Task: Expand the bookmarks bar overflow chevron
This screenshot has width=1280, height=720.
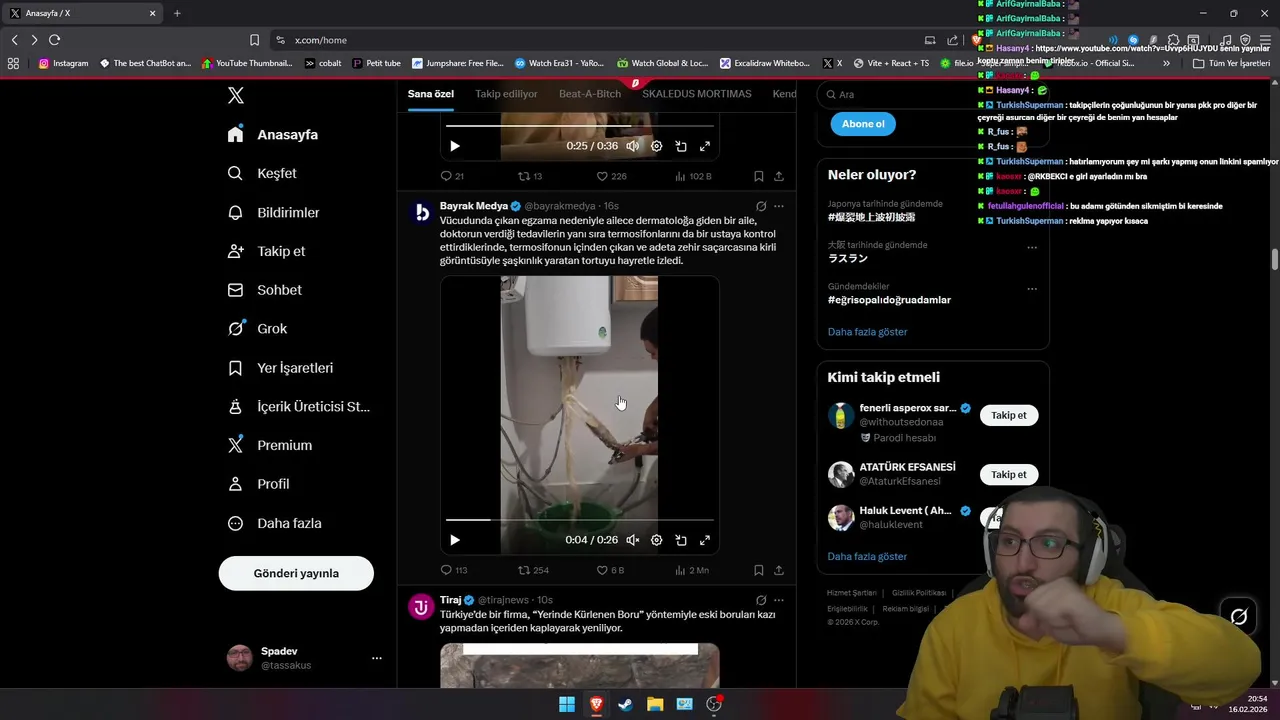Action: (x=1166, y=63)
